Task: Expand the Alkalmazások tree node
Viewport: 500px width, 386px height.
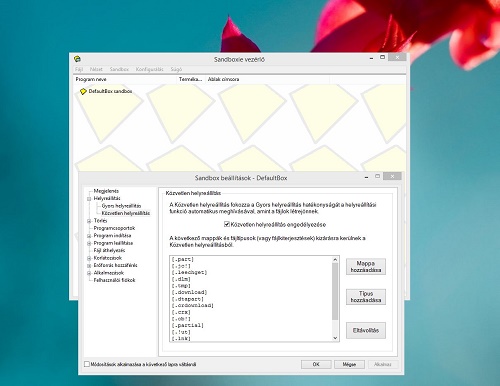Action: [x=89, y=273]
